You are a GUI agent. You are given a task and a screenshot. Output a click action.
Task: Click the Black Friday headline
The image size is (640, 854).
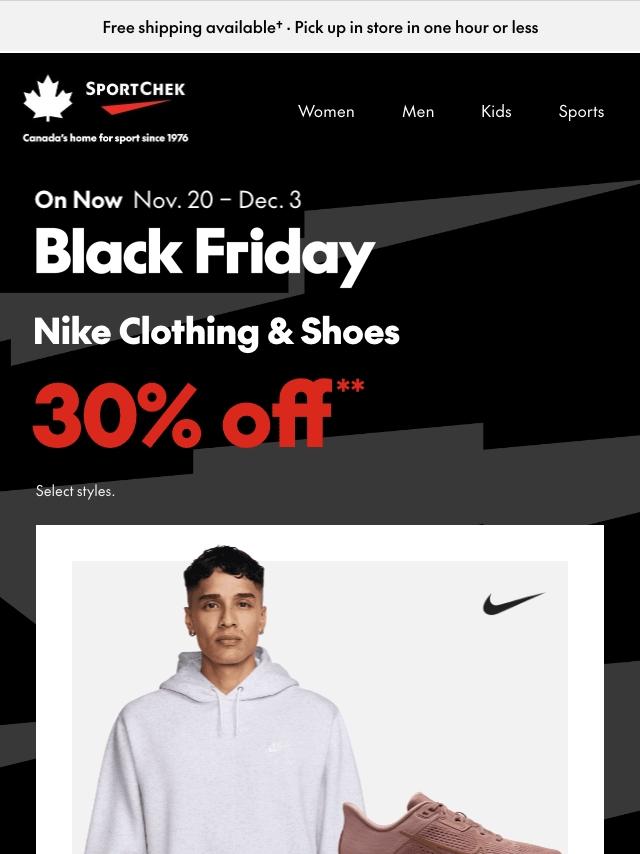tap(205, 254)
